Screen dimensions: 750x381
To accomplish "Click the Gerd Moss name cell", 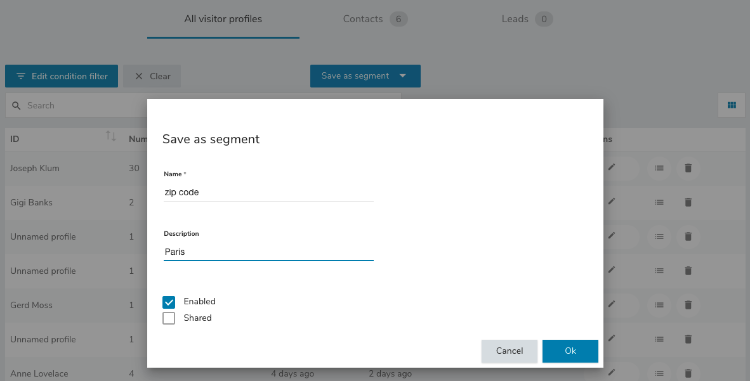I will tap(32, 305).
